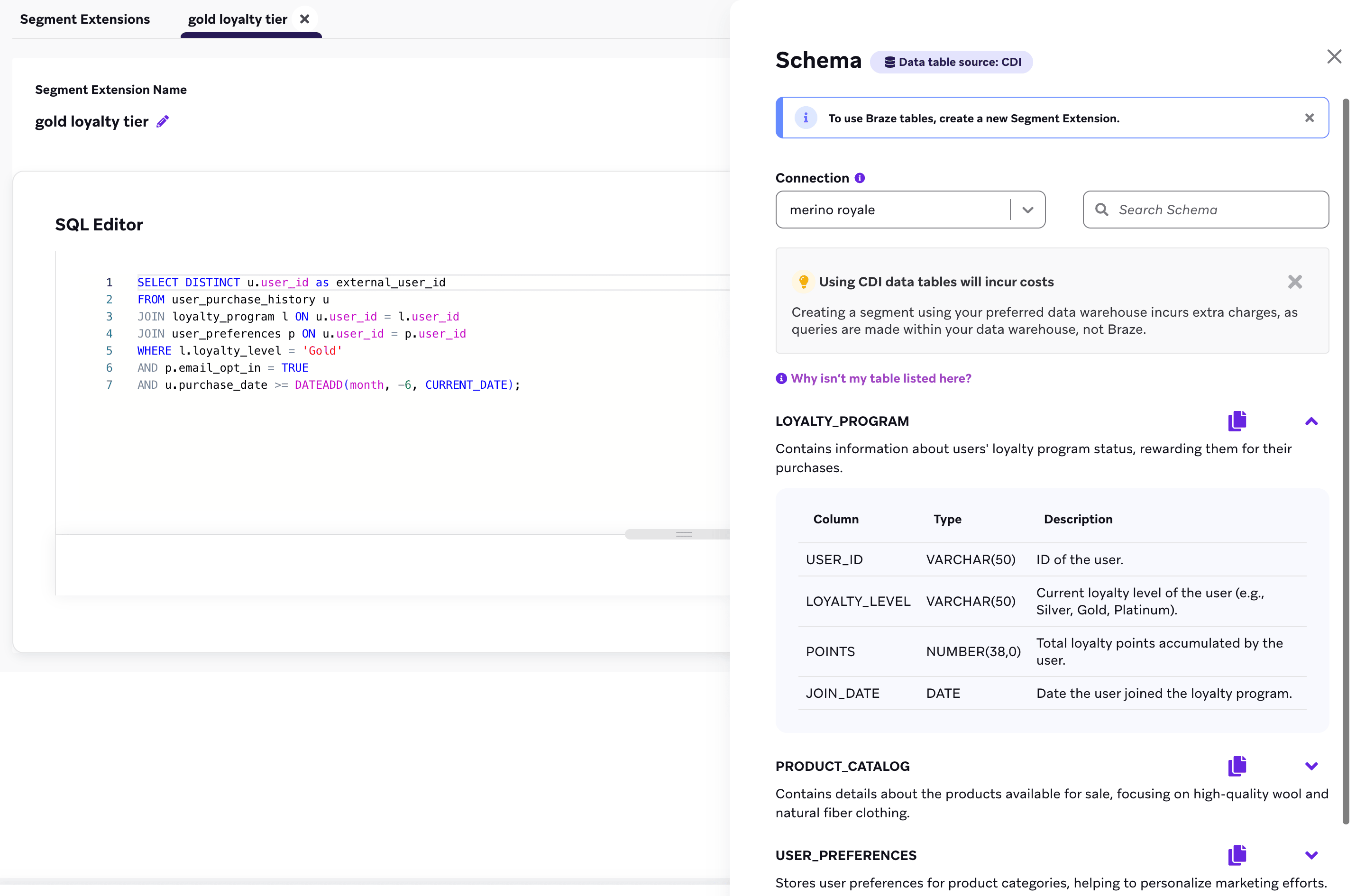Expand the PRODUCT_CATALOG table details

click(x=1311, y=766)
